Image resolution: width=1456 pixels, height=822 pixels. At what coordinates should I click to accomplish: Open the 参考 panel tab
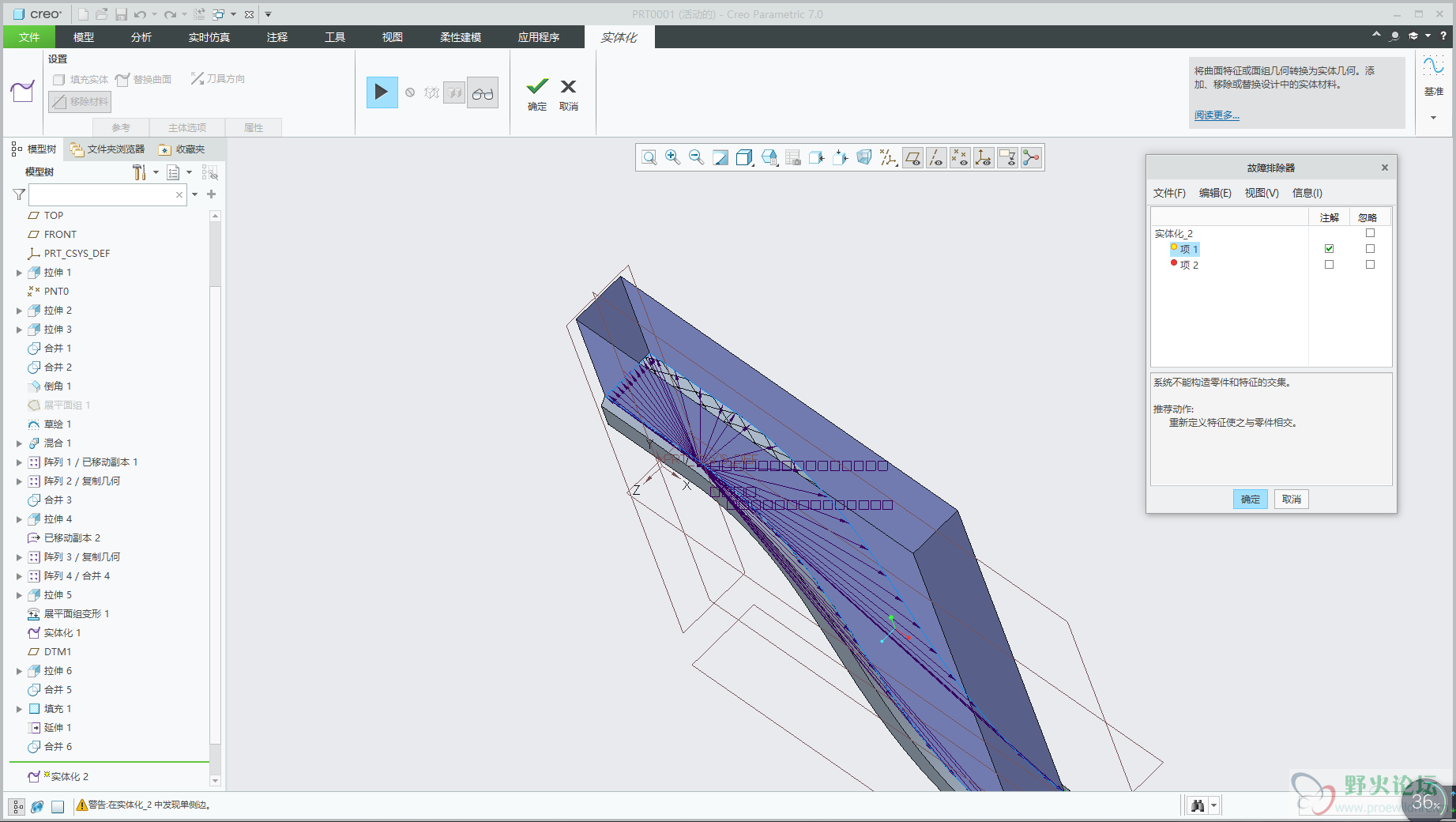tap(121, 127)
